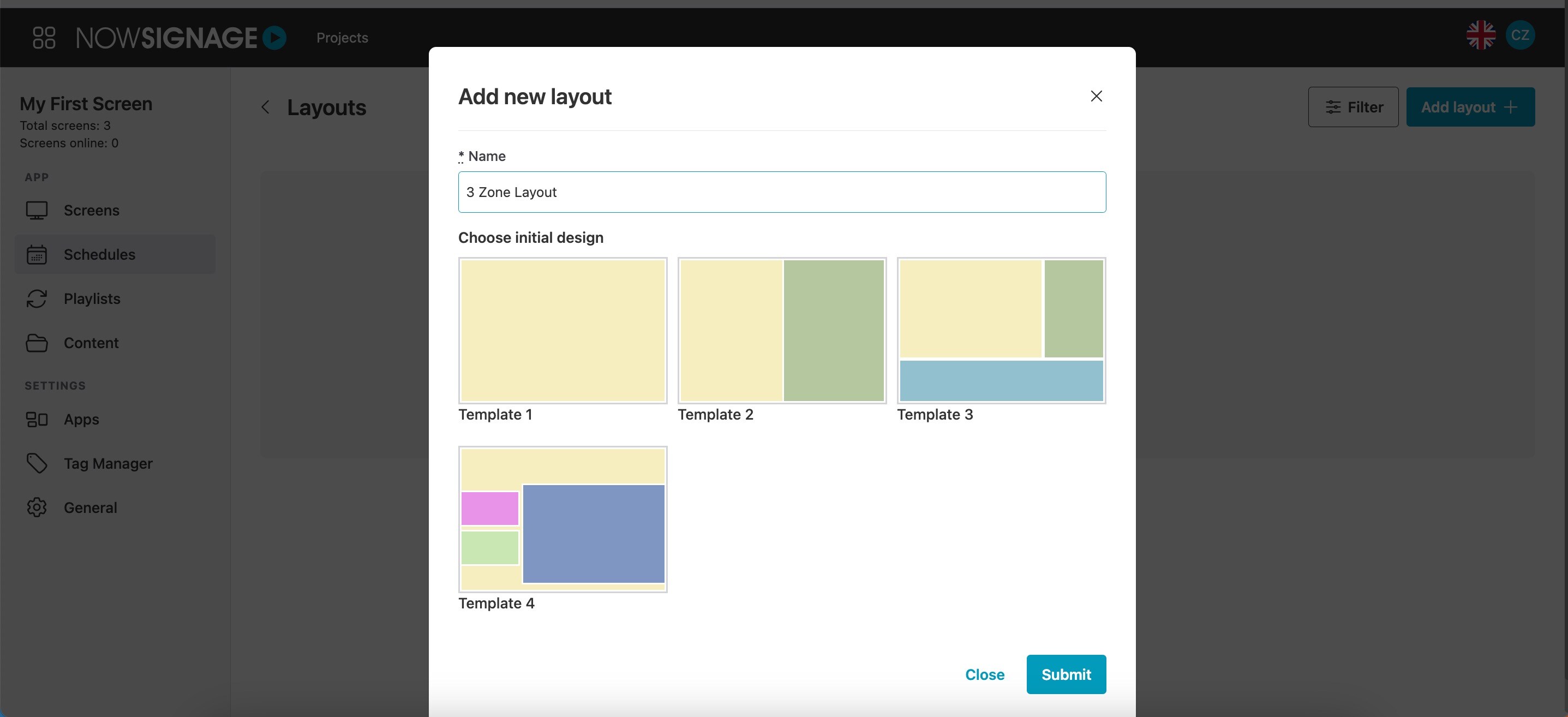Click the 3 Zone Layout name field

pos(782,192)
